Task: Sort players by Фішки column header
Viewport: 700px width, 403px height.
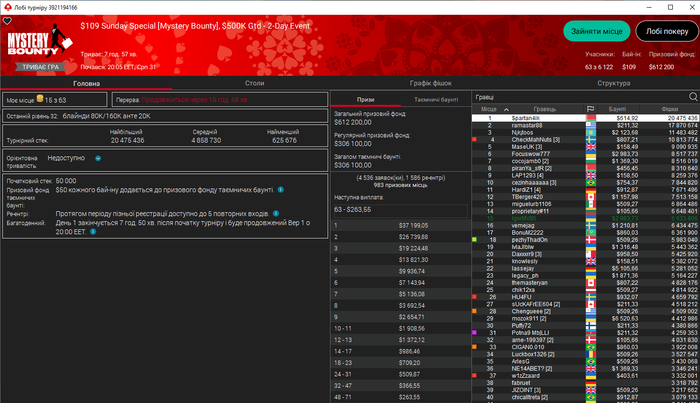Action: tap(670, 109)
